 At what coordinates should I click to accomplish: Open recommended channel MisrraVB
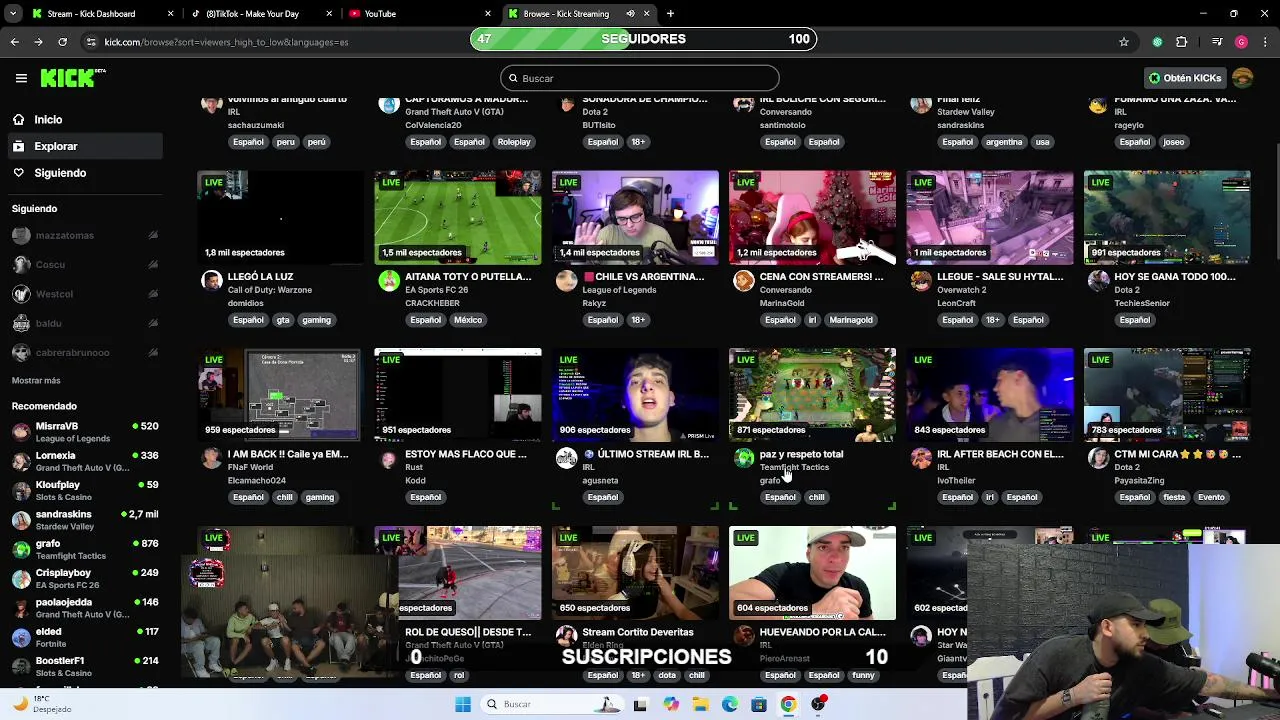[85, 432]
